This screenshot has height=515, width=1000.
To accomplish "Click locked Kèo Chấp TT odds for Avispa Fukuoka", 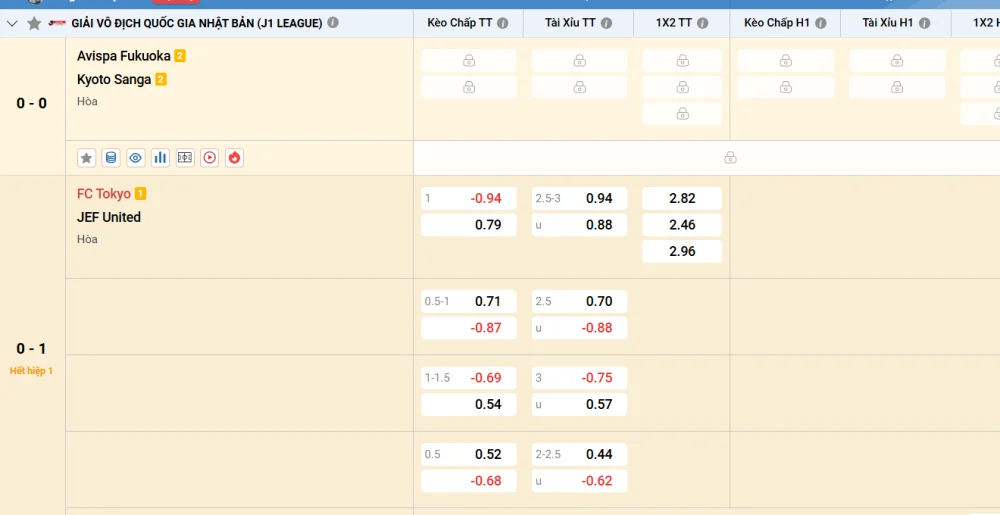I will 469,61.
